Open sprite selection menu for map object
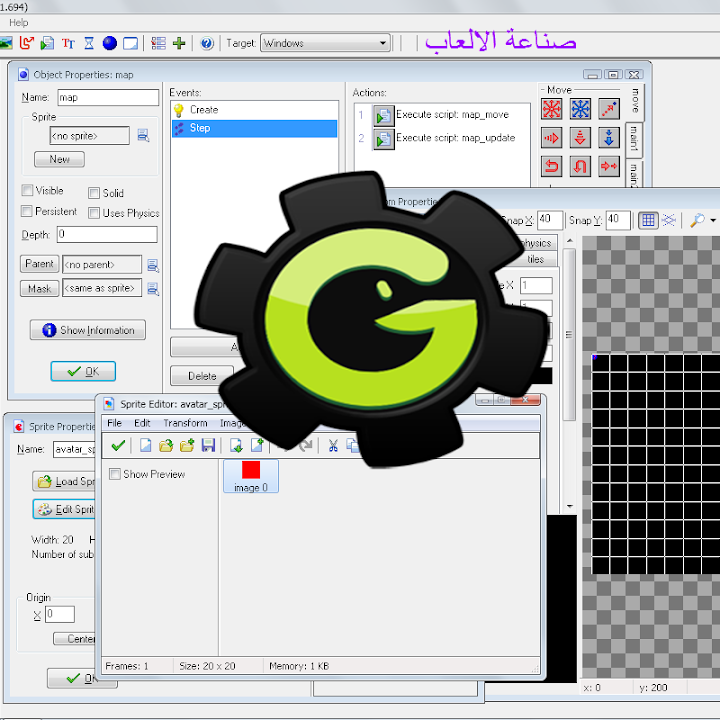Viewport: 720px width, 720px height. tap(143, 135)
